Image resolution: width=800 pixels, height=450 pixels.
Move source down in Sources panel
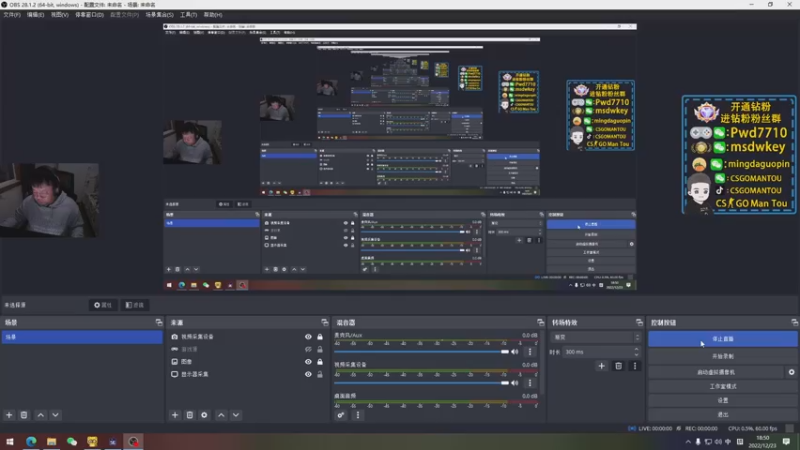pos(236,415)
